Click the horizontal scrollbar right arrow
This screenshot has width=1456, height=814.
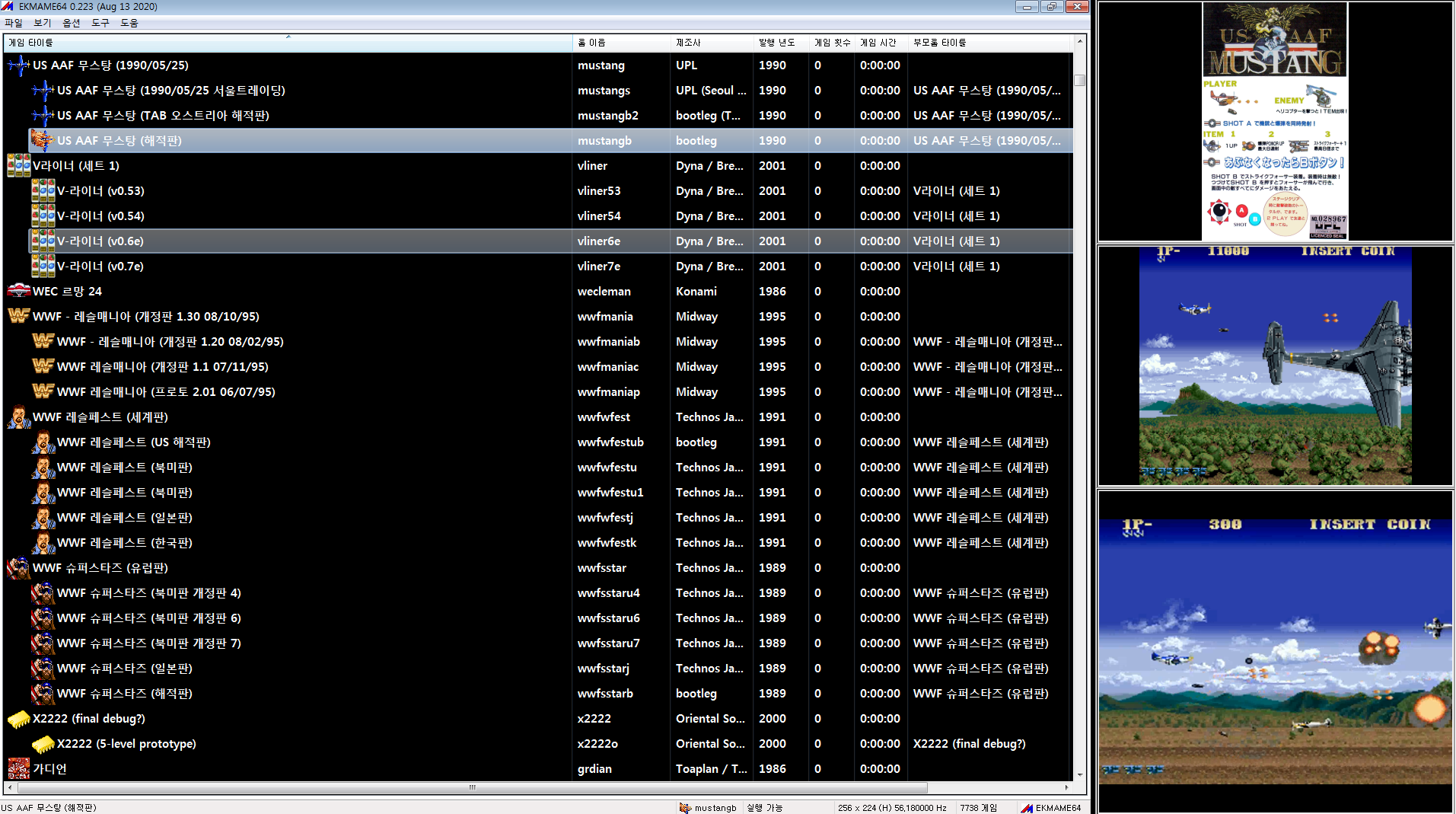[x=1066, y=787]
